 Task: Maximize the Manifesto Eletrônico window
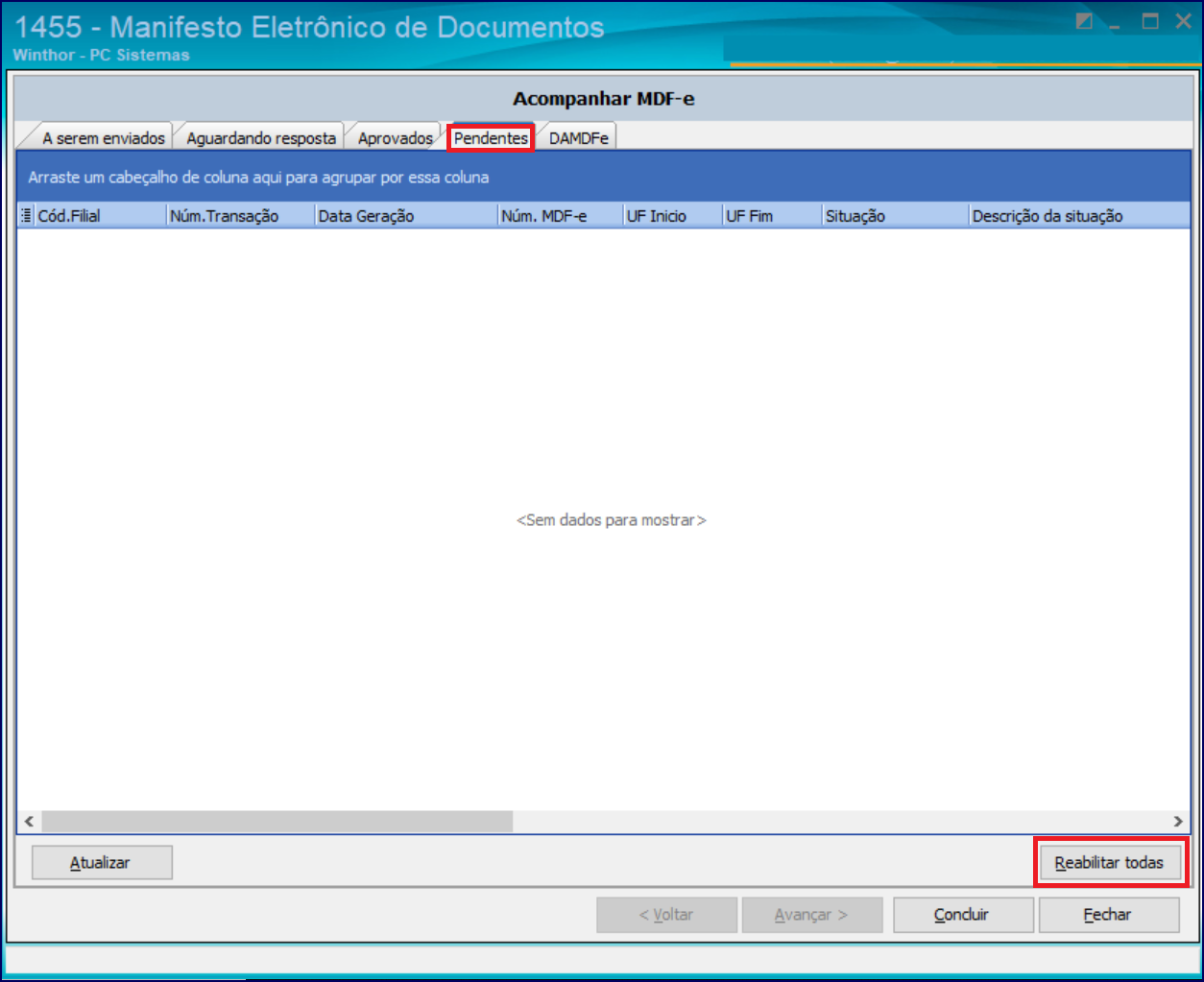click(1150, 21)
